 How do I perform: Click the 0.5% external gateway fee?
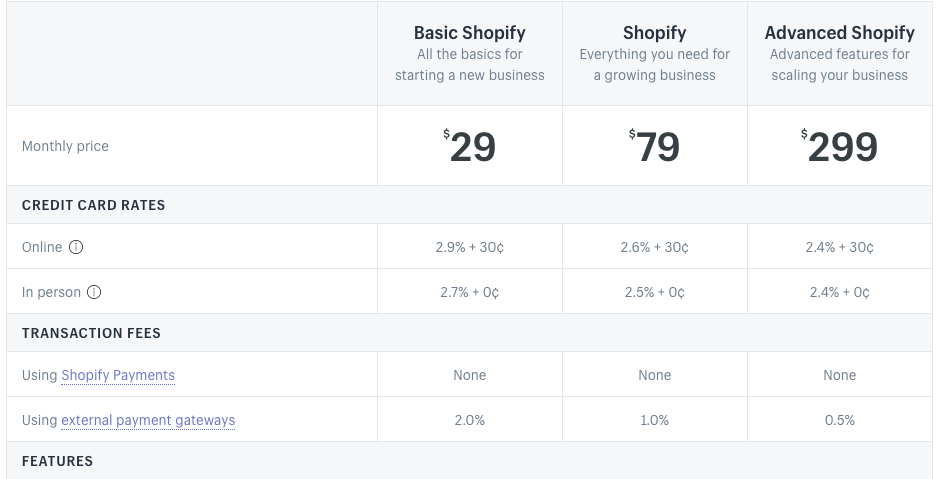[839, 420]
